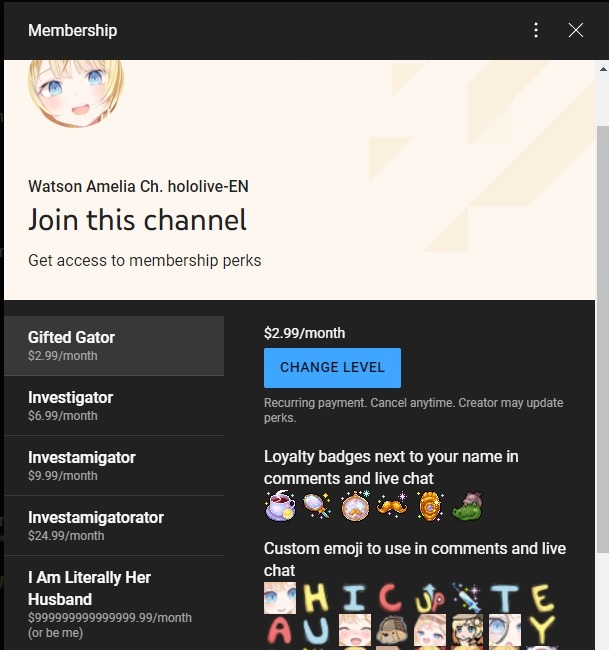Viewport: 609px width, 650px height.
Task: Click the sparkling syringe emoji
Action: [467, 598]
